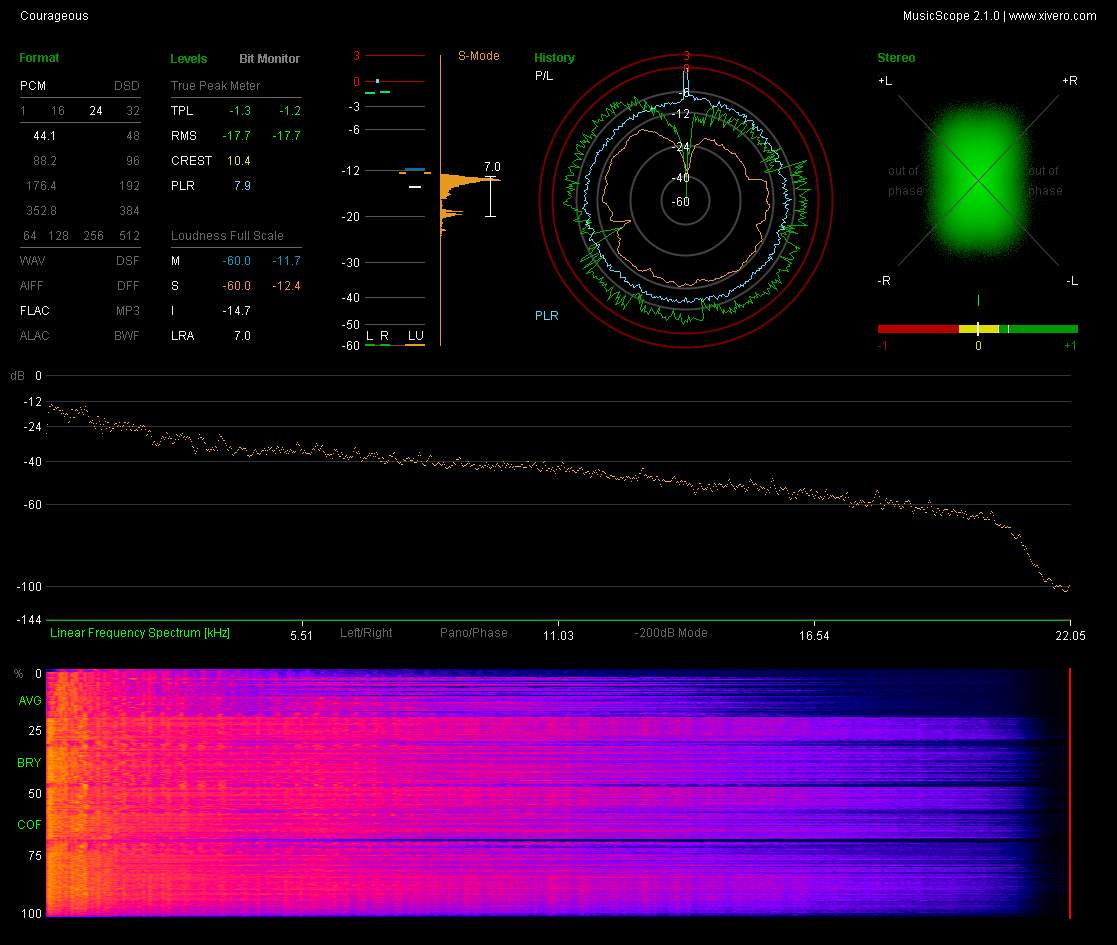
Task: Click the PLR label below History radar
Action: (546, 316)
